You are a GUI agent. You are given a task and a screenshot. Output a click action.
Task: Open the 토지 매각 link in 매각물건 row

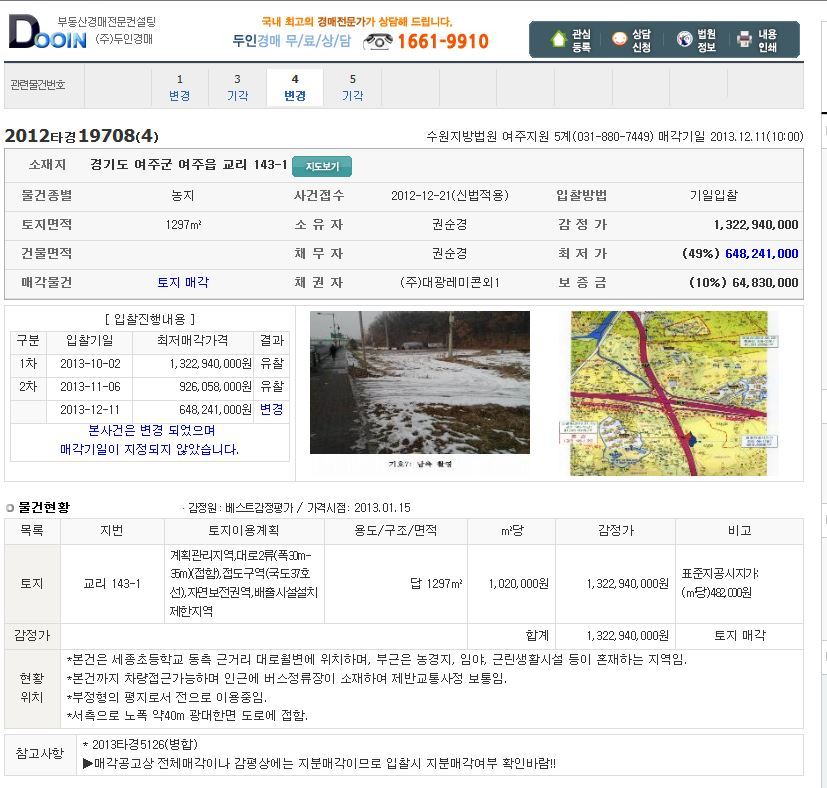(x=183, y=282)
